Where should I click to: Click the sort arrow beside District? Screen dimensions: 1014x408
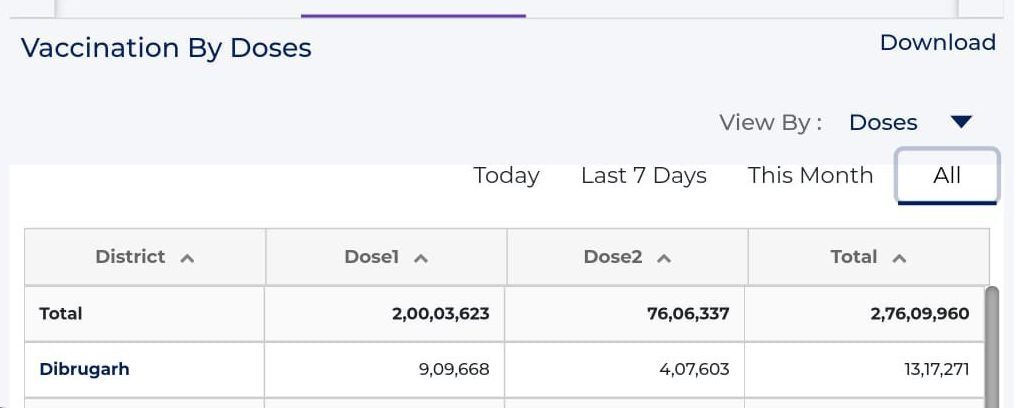pyautogui.click(x=187, y=258)
